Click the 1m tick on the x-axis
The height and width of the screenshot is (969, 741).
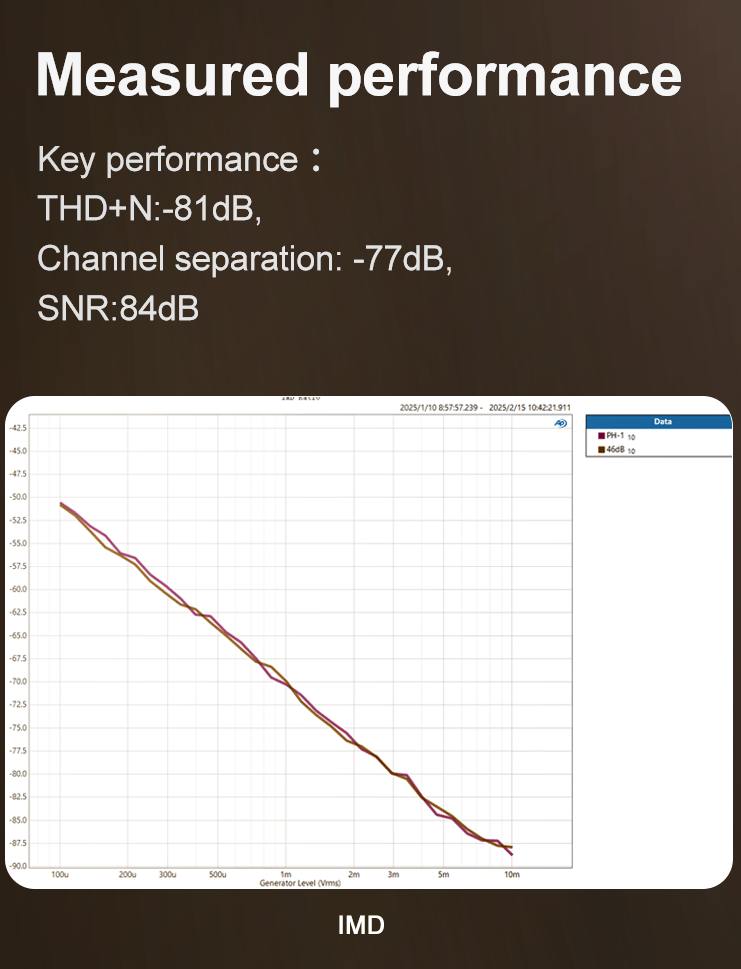[286, 874]
